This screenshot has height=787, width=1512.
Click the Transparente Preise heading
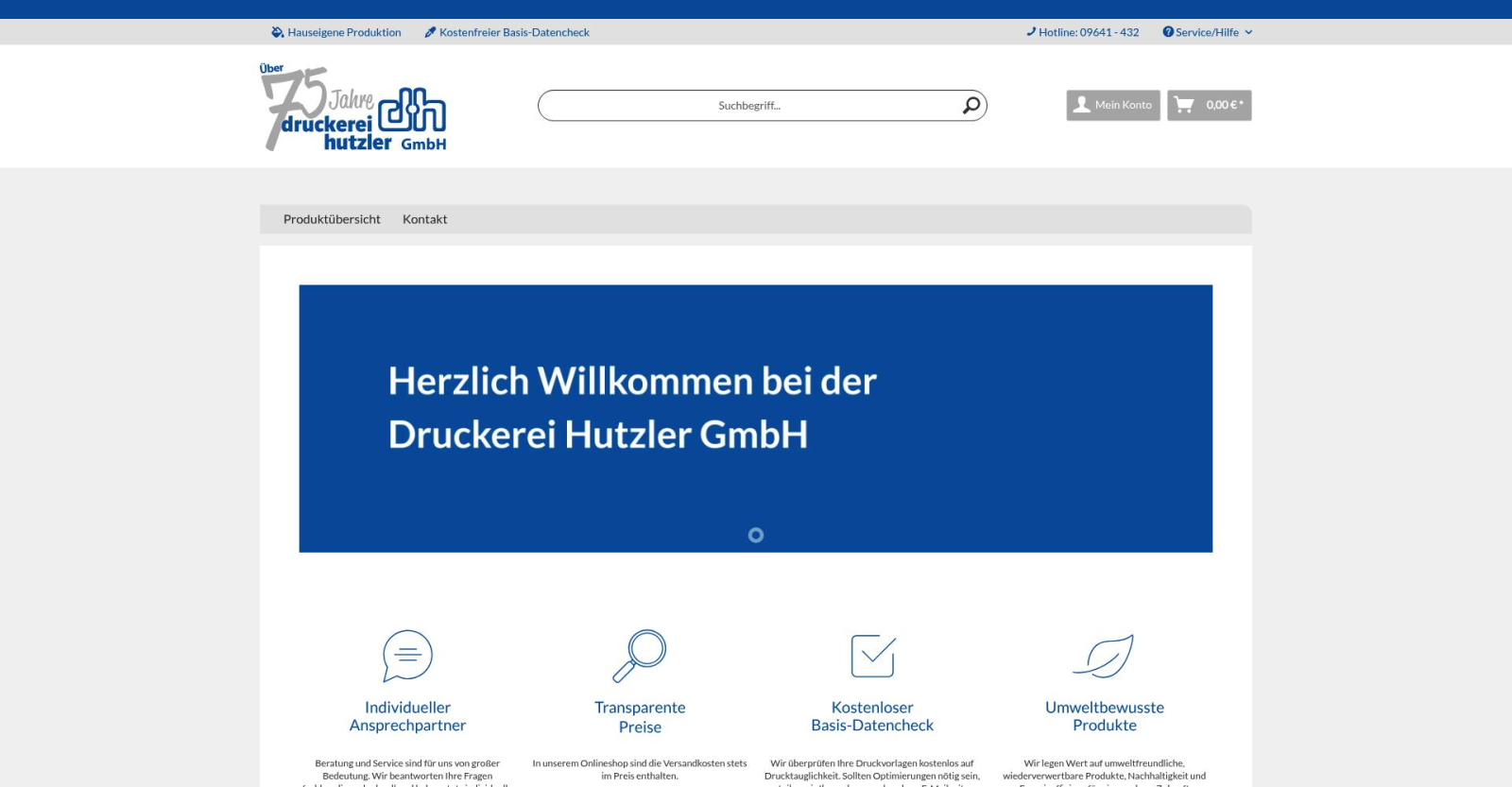pos(640,717)
